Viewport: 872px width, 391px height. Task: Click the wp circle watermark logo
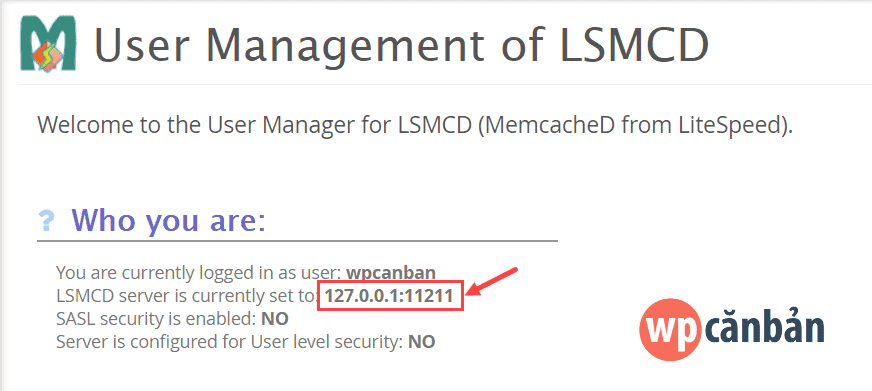coord(668,329)
